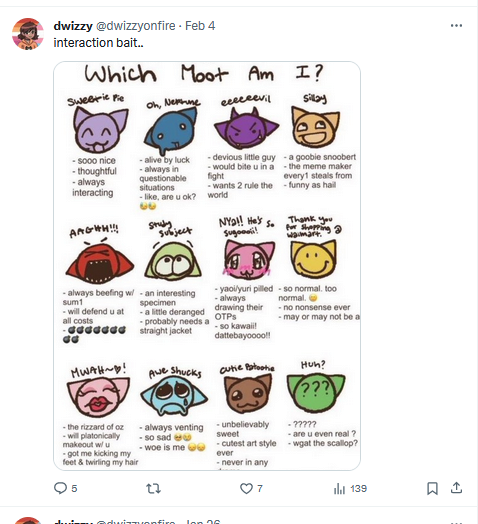The image size is (478, 524).
Task: Open the Which Moot Am I image
Action: tap(207, 266)
